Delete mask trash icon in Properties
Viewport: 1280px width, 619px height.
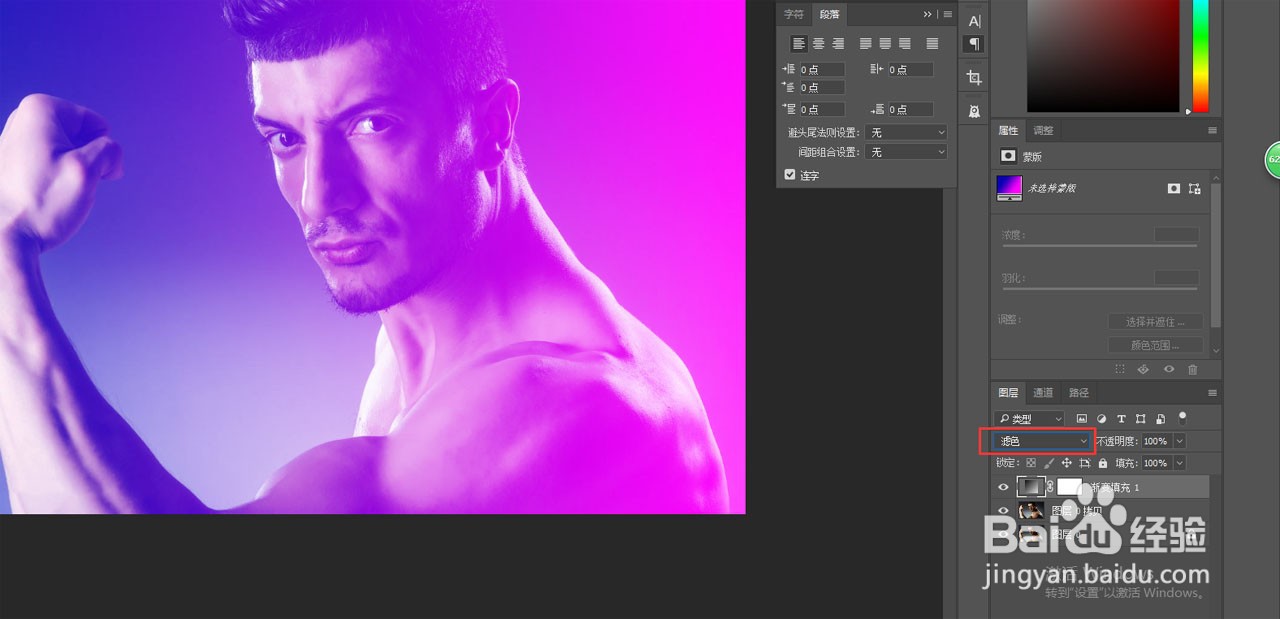point(1192,369)
